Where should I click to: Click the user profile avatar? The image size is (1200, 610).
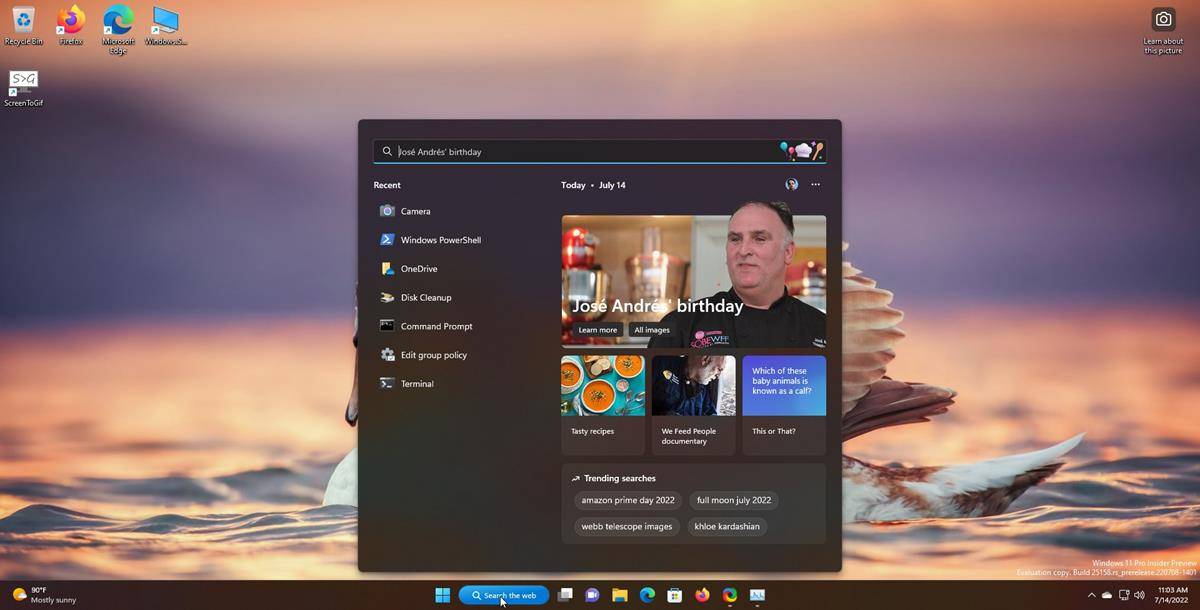(791, 184)
